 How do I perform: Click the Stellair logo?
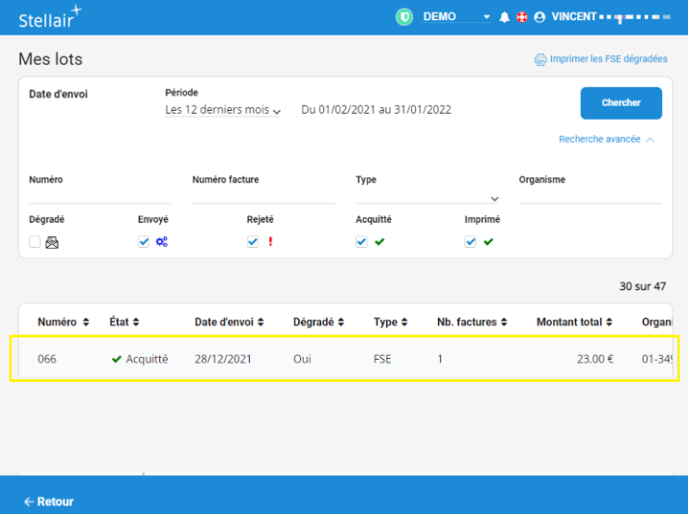(50, 16)
